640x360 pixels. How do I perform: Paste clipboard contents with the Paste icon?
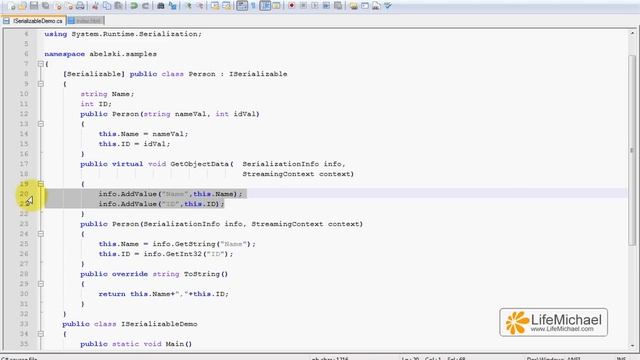coord(118,6)
